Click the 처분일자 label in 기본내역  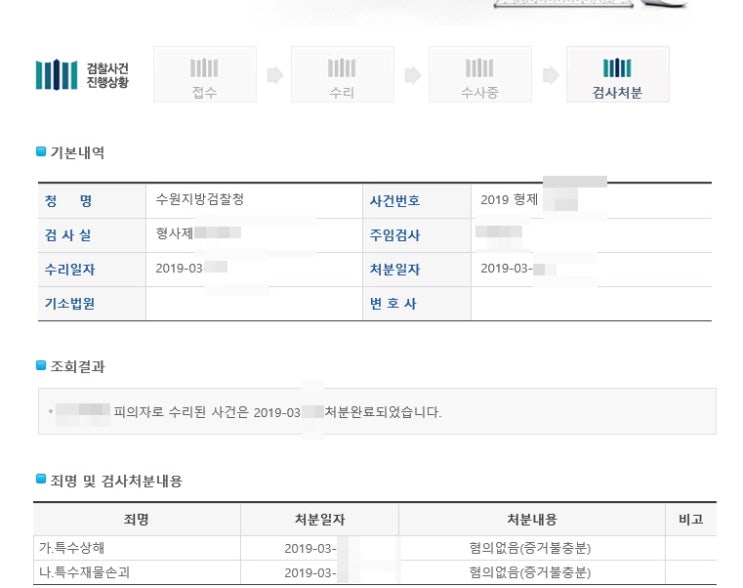tap(417, 270)
